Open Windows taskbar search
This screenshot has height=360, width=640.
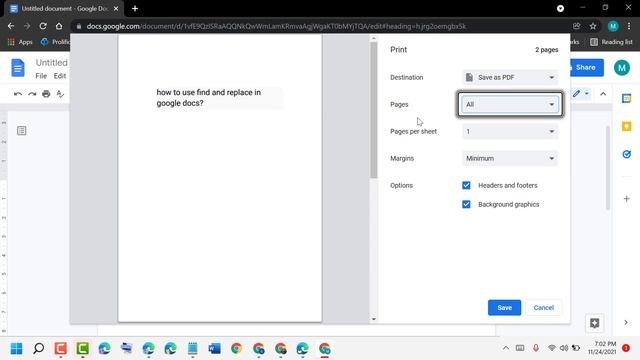tap(39, 349)
